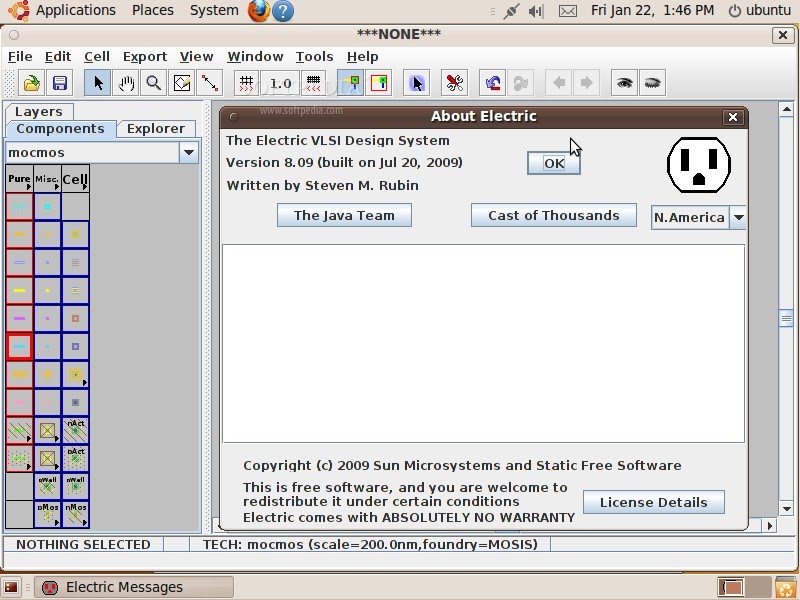Click the License Details button
The width and height of the screenshot is (800, 600).
point(654,502)
